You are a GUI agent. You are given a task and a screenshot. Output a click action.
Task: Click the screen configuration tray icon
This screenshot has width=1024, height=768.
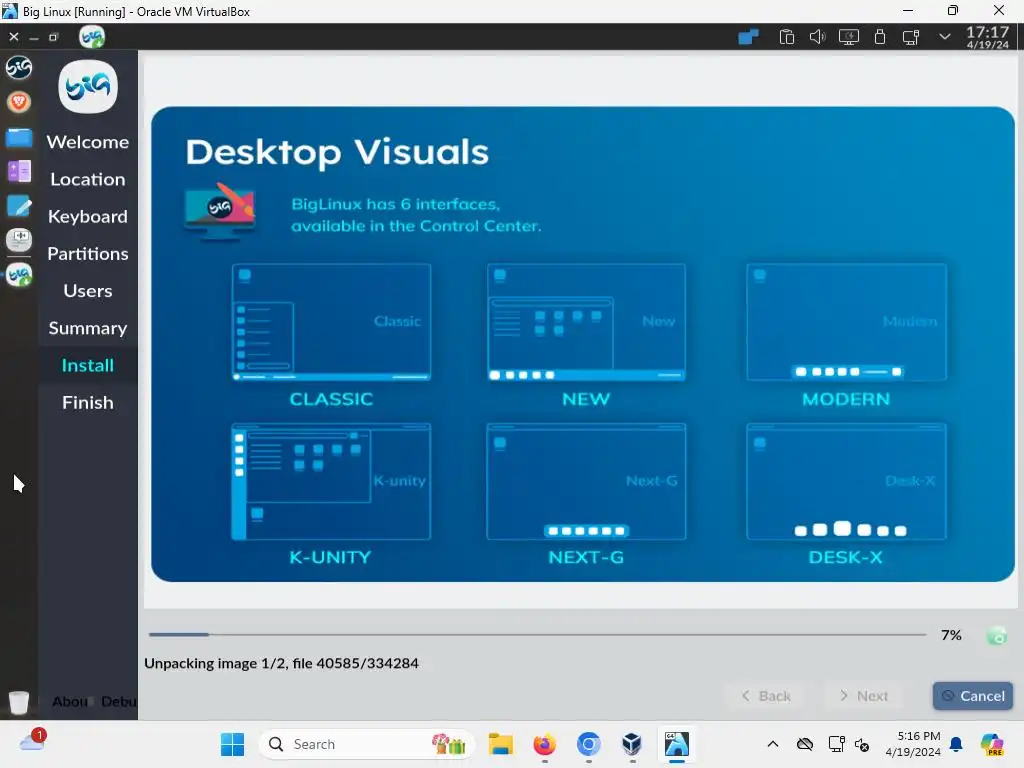click(x=911, y=37)
